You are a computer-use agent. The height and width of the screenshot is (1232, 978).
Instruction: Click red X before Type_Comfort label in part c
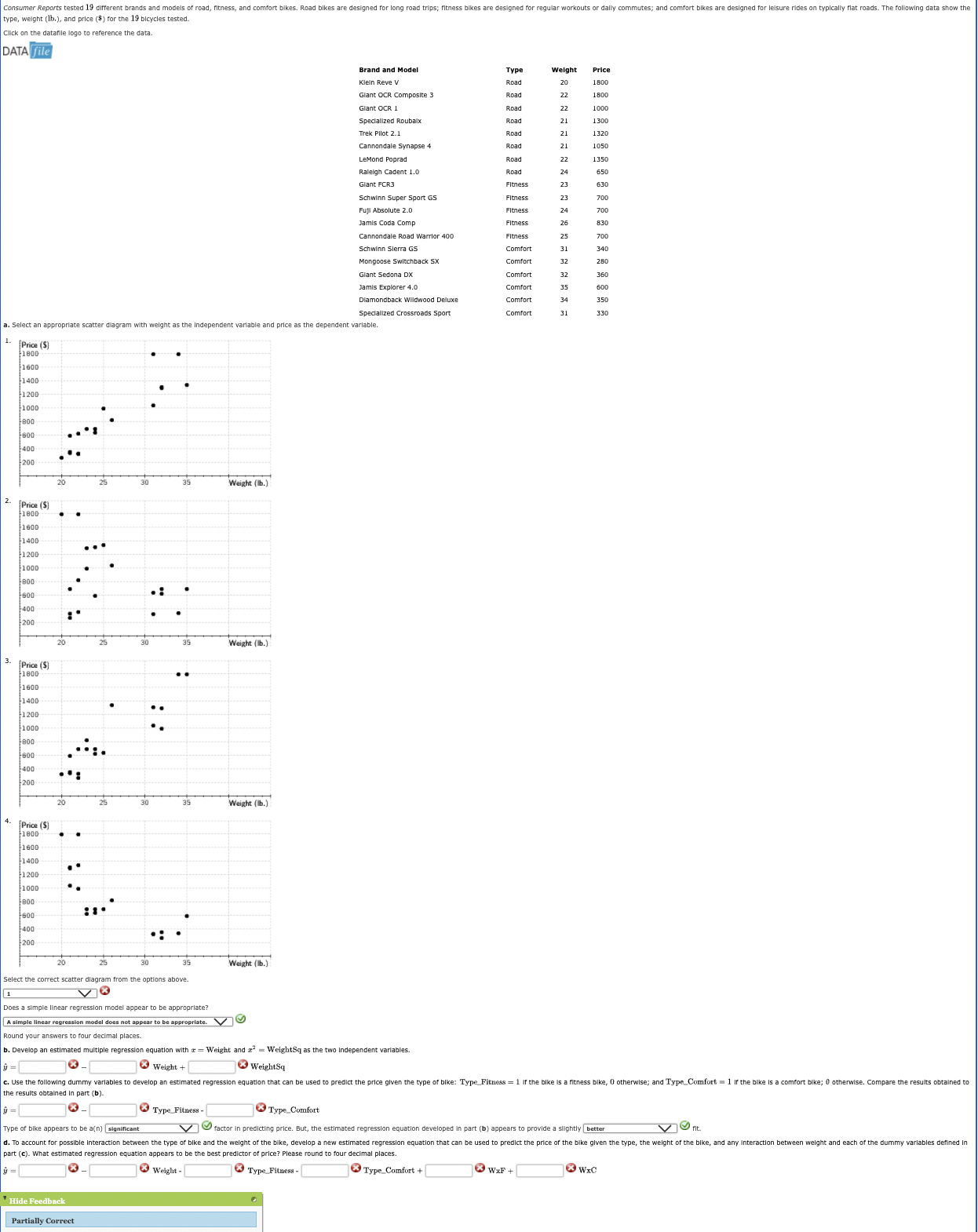coord(261,1108)
